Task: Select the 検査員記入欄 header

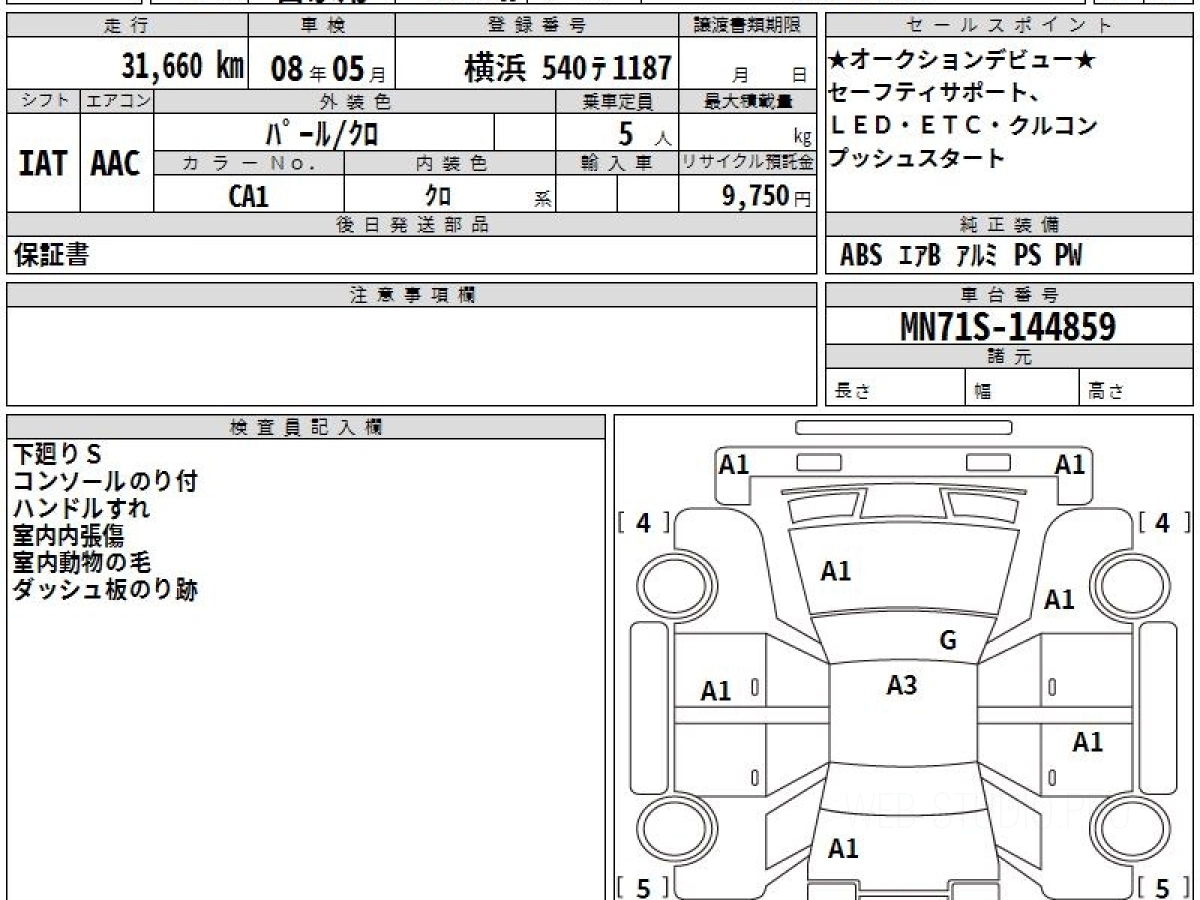Action: (x=306, y=427)
